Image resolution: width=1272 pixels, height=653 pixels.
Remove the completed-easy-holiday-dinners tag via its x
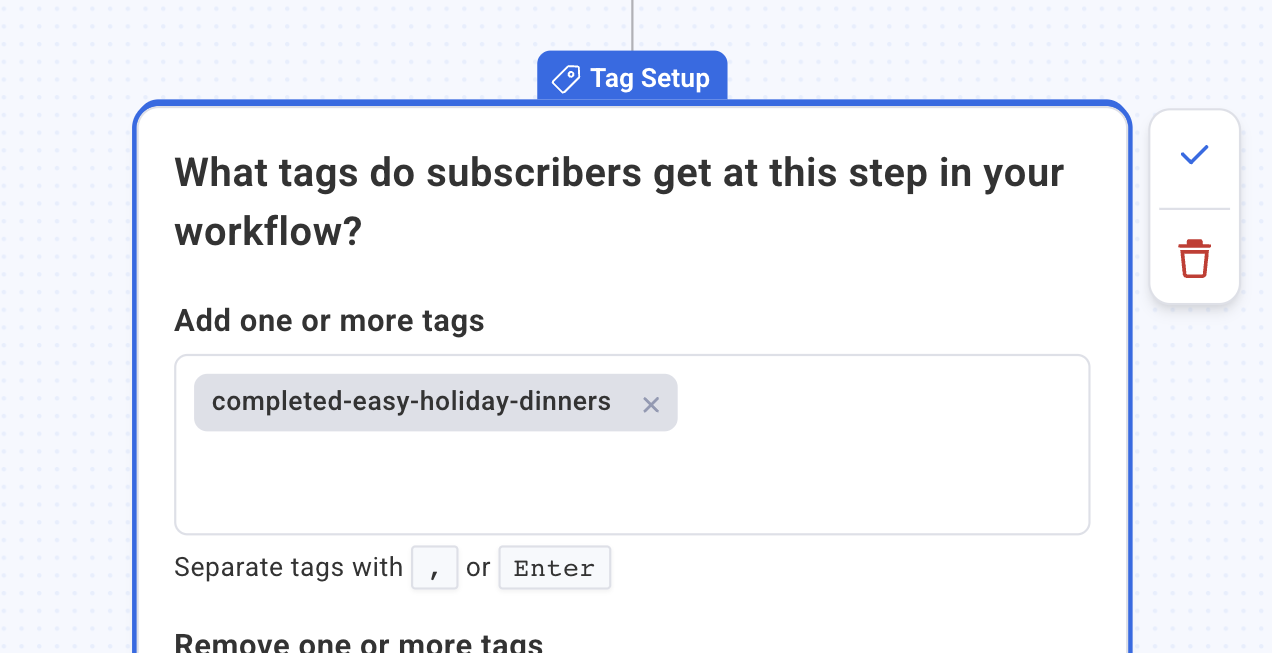(x=651, y=404)
